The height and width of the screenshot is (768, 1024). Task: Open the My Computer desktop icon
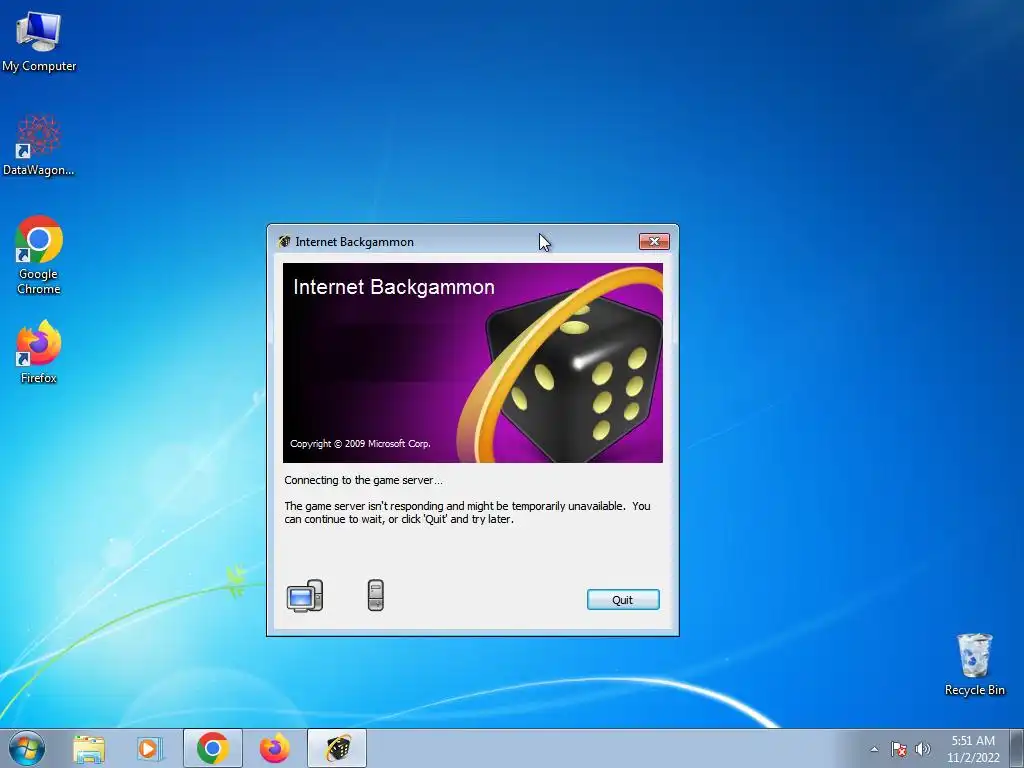click(39, 42)
